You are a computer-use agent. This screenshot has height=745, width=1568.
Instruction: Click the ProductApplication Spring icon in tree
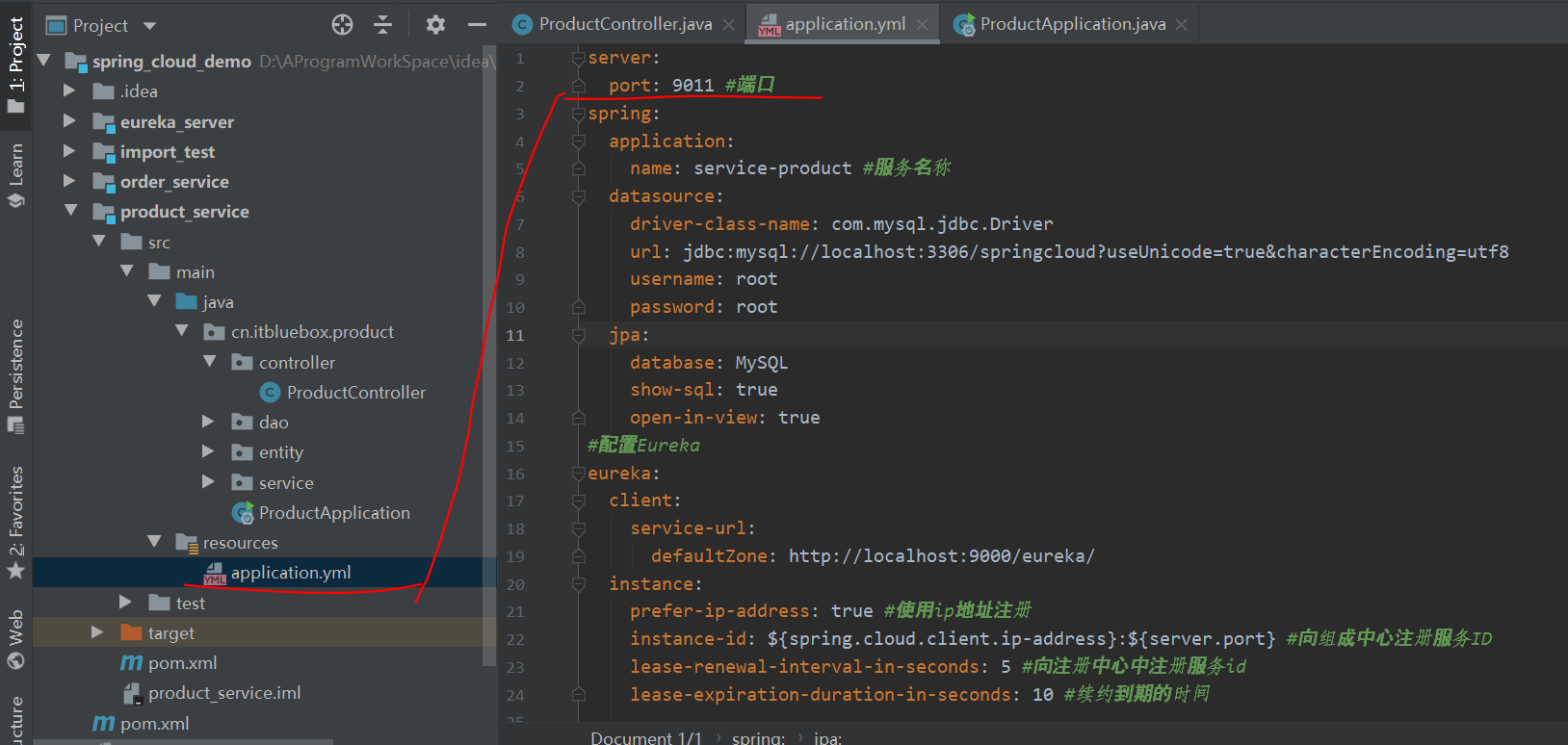click(x=243, y=513)
